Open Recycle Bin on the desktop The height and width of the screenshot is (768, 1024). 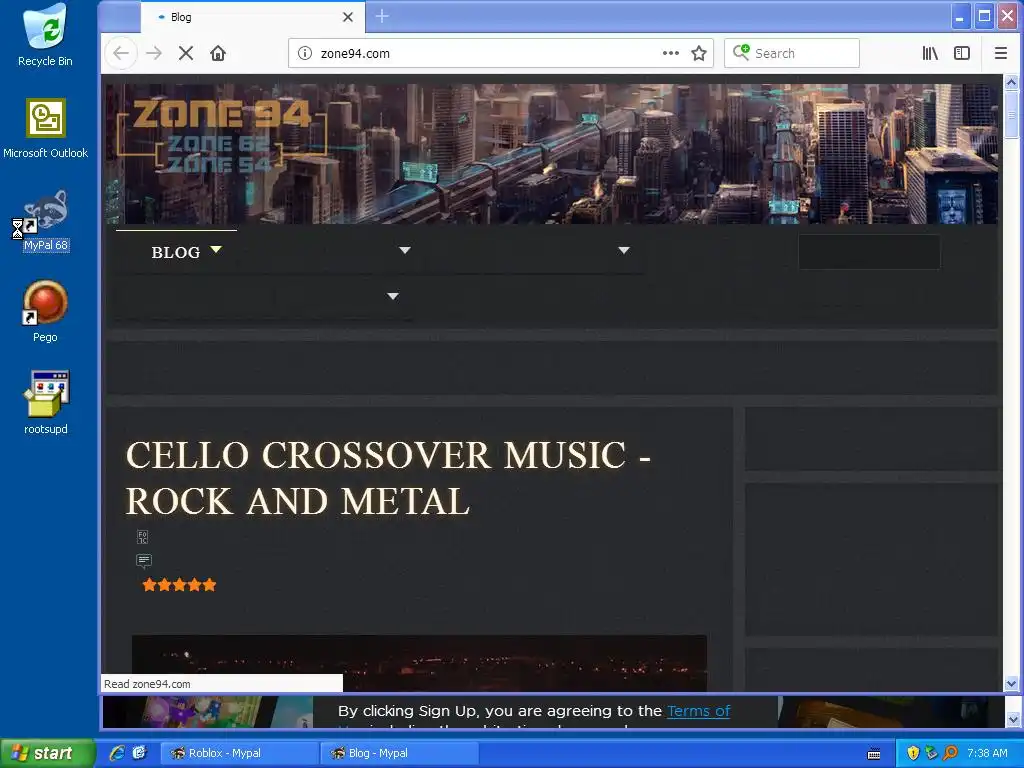tap(45, 36)
